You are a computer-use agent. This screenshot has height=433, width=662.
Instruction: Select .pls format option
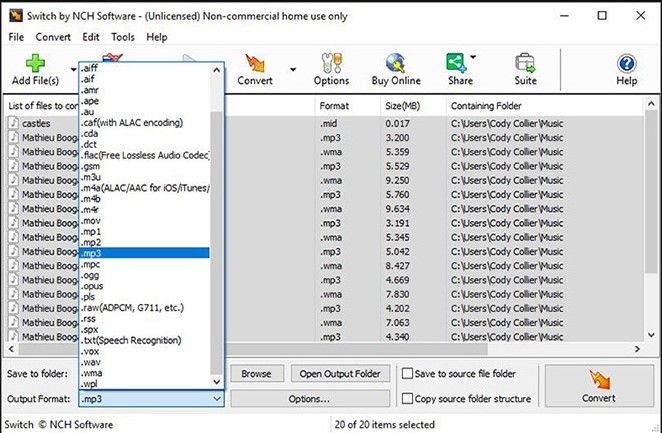tap(144, 297)
